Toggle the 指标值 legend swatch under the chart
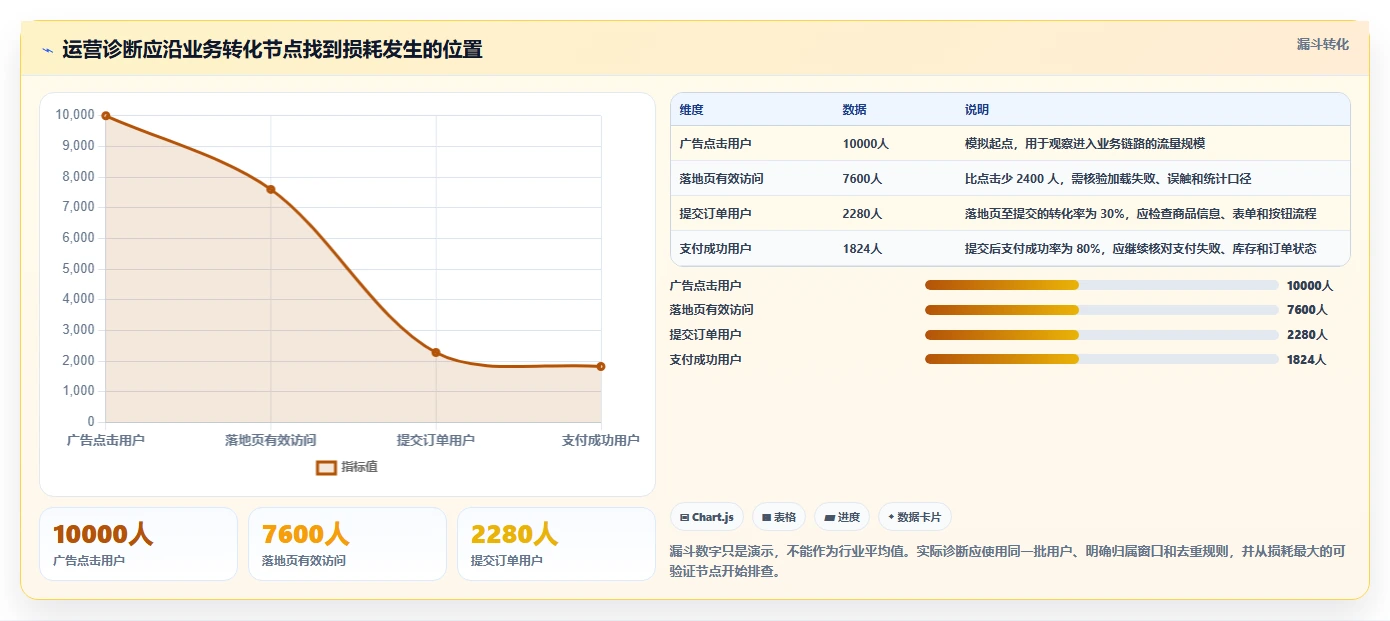 tap(326, 467)
